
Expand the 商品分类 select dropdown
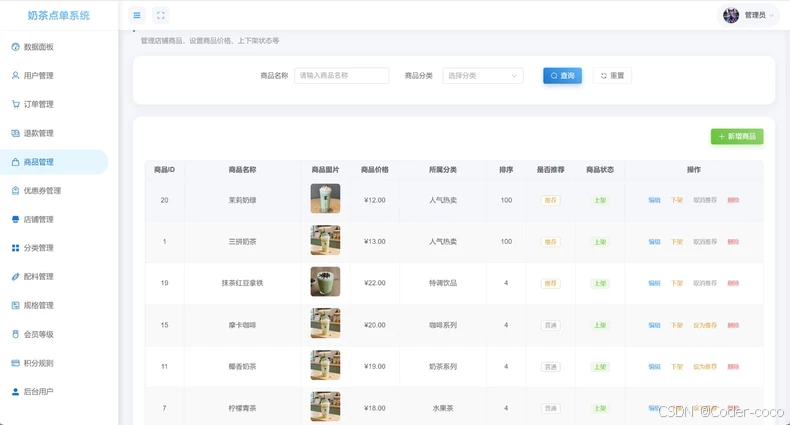coord(483,76)
